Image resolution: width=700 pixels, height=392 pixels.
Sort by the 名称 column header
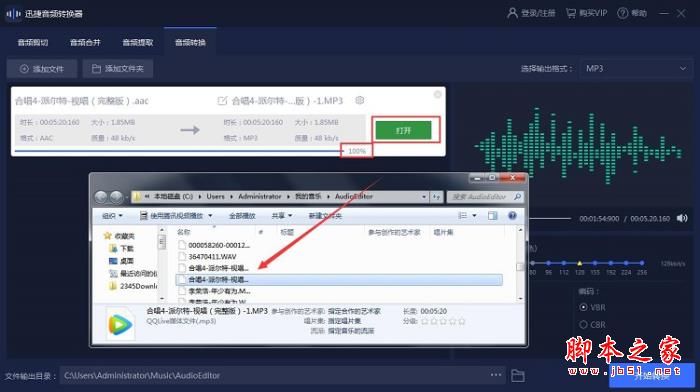(x=183, y=232)
